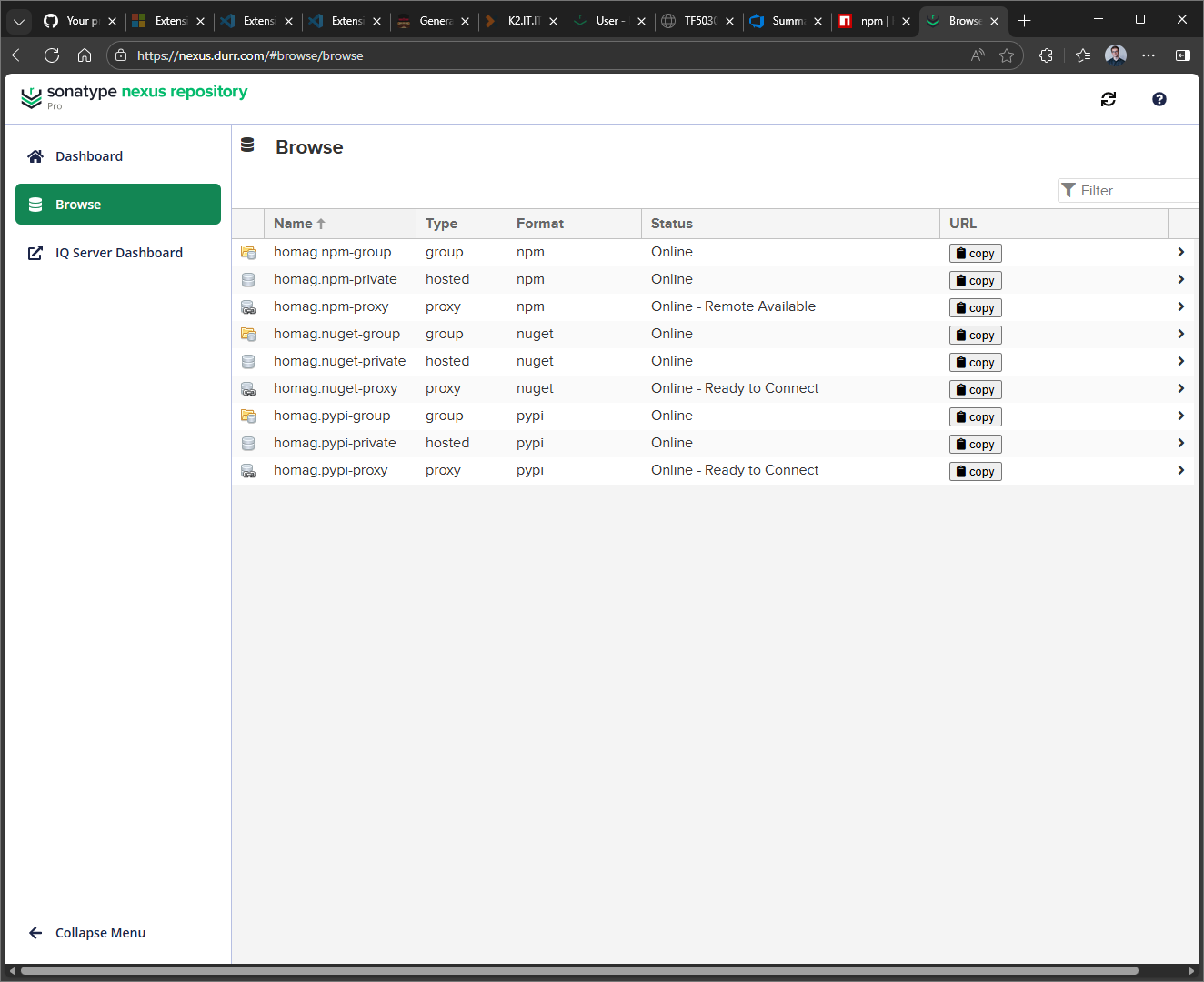Click the Filter input field
1204x982 pixels.
coord(1129,191)
